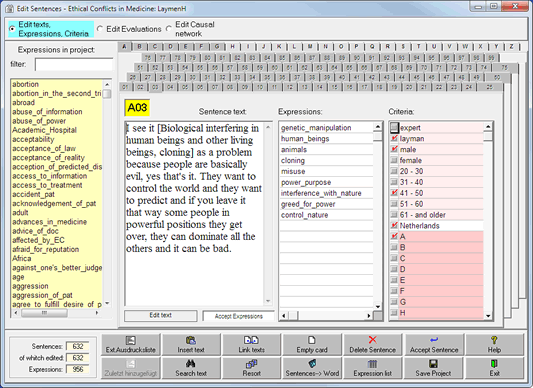The image size is (533, 388).
Task: Click right arrow of Expressions horizontal scrollbar
Action: tap(369, 316)
